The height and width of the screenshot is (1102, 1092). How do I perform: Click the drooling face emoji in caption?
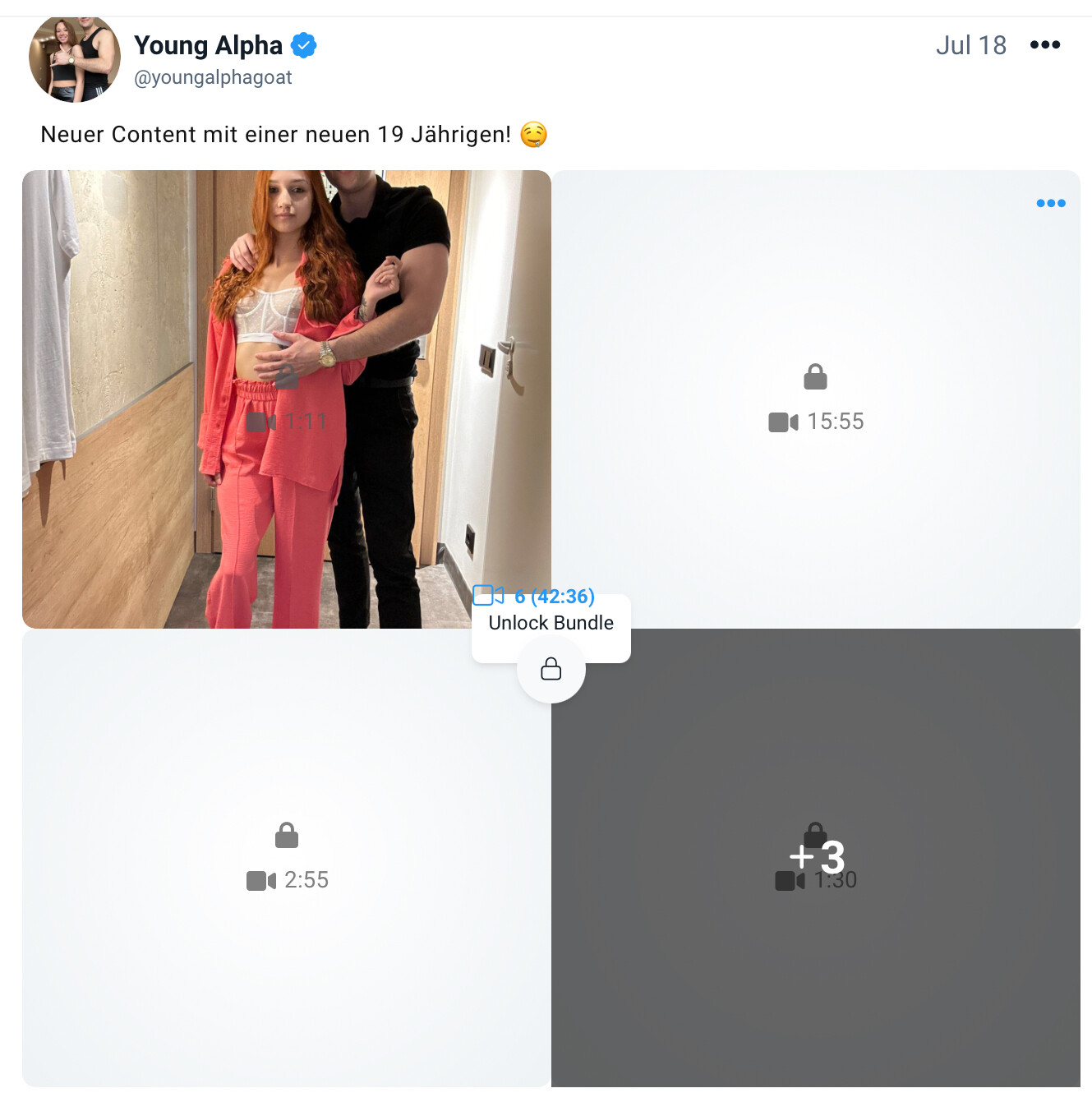[534, 134]
